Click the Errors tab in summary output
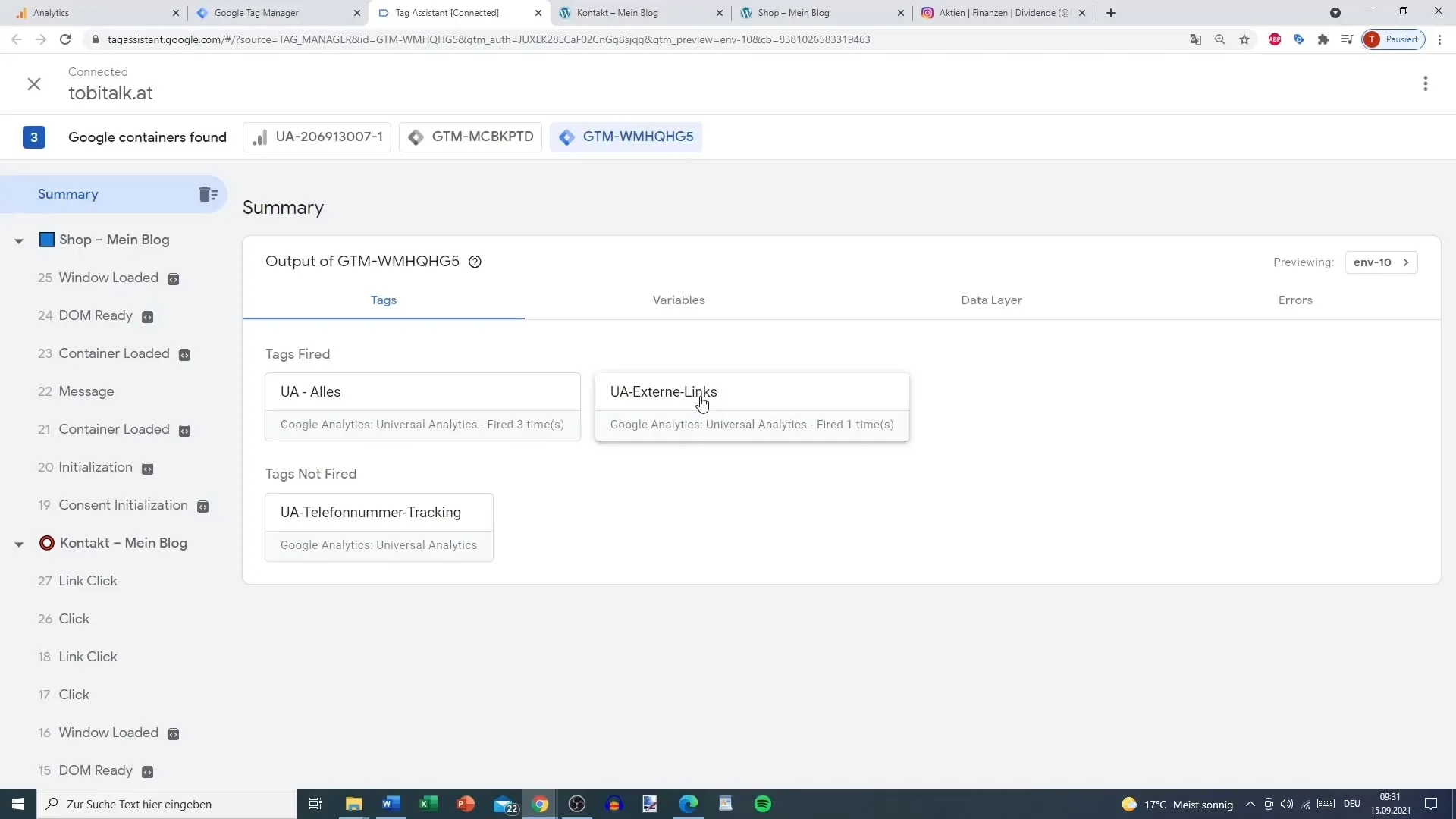 (x=1296, y=300)
